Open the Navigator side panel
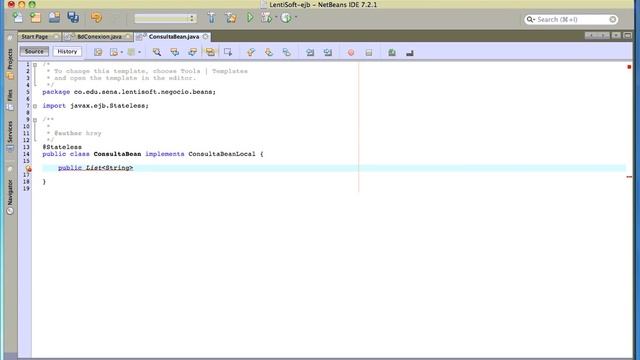The width and height of the screenshot is (640, 360). coord(10,197)
